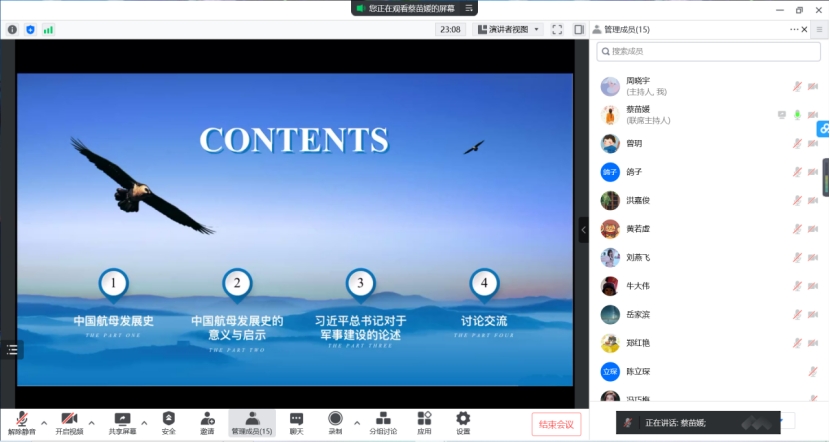The width and height of the screenshot is (830, 442).
Task: Open the 应用 (Apps) icon
Action: pos(424,420)
